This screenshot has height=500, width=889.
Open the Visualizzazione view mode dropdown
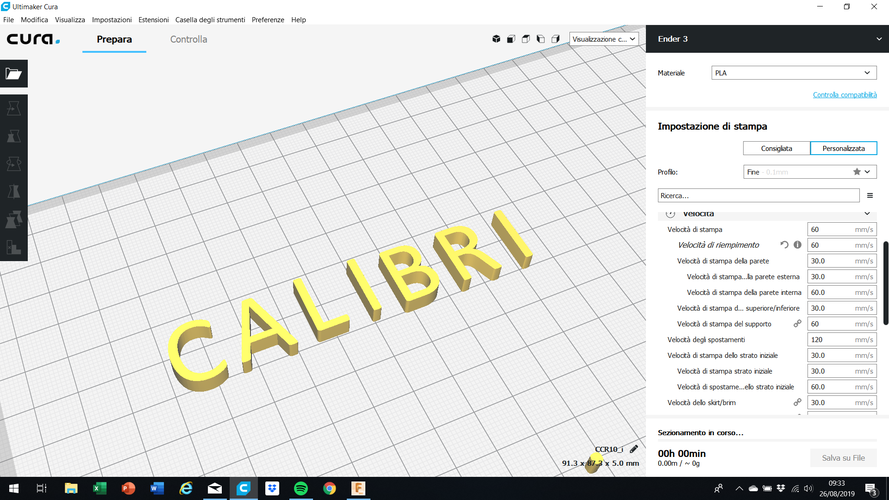[x=603, y=39]
